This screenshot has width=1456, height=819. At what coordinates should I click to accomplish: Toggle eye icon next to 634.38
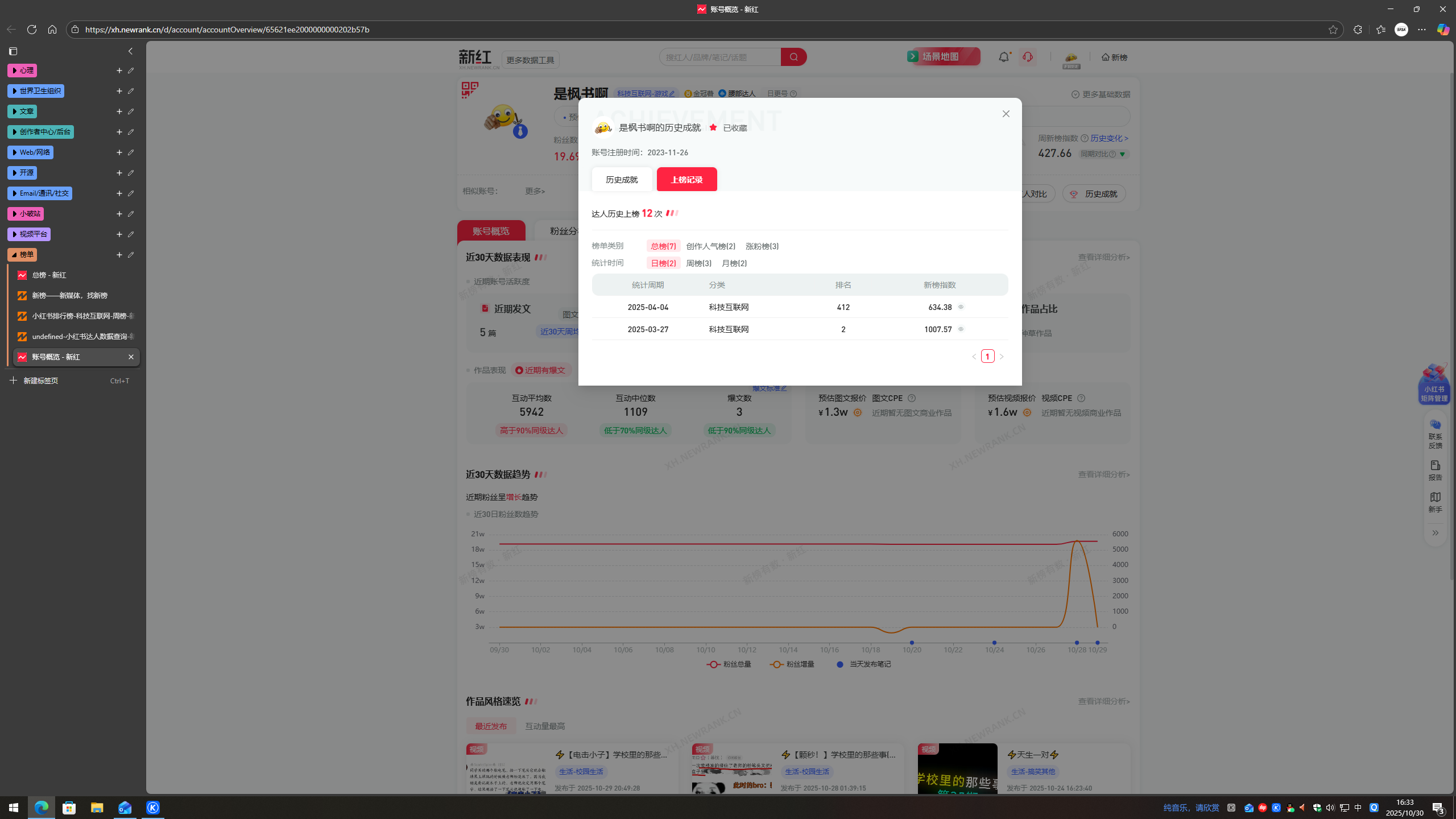[x=961, y=307]
